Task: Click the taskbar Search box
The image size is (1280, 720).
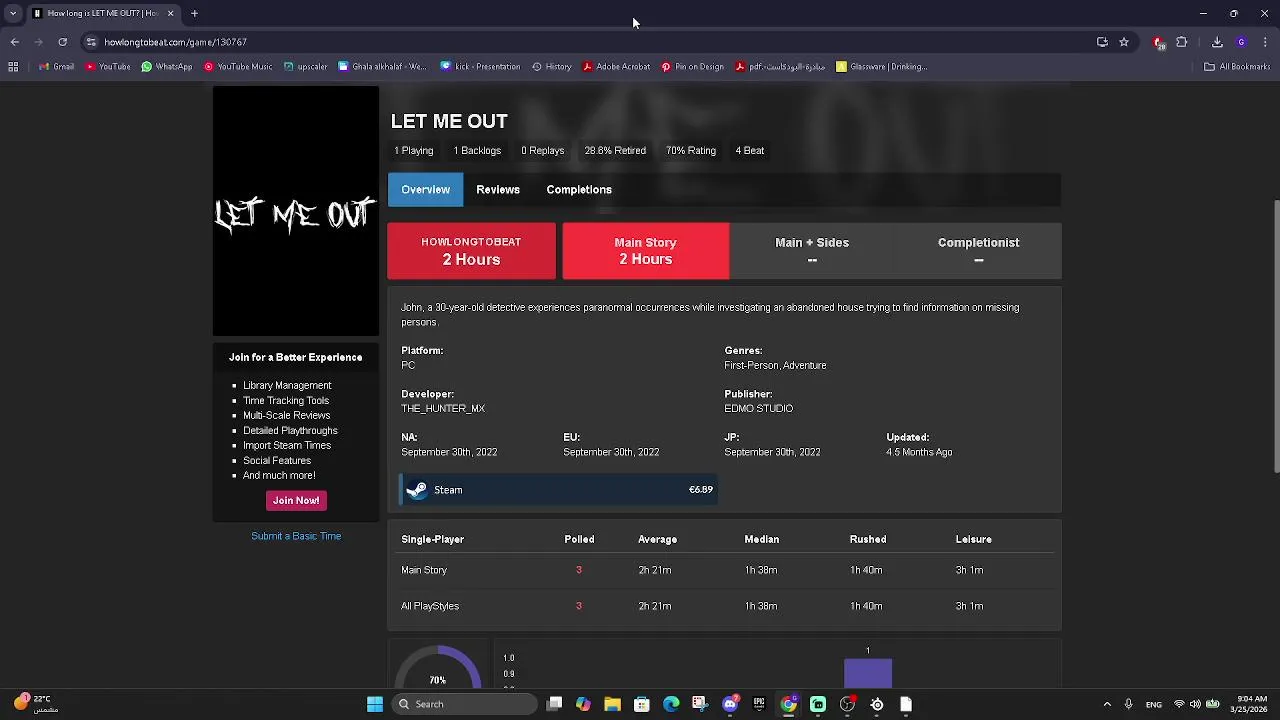Action: [464, 704]
